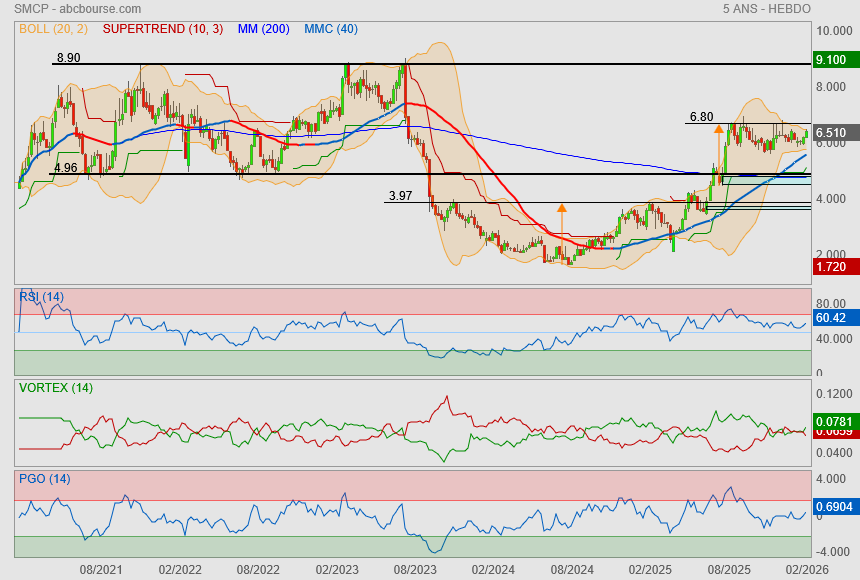Click the RSI (14) panel title

tap(41, 297)
